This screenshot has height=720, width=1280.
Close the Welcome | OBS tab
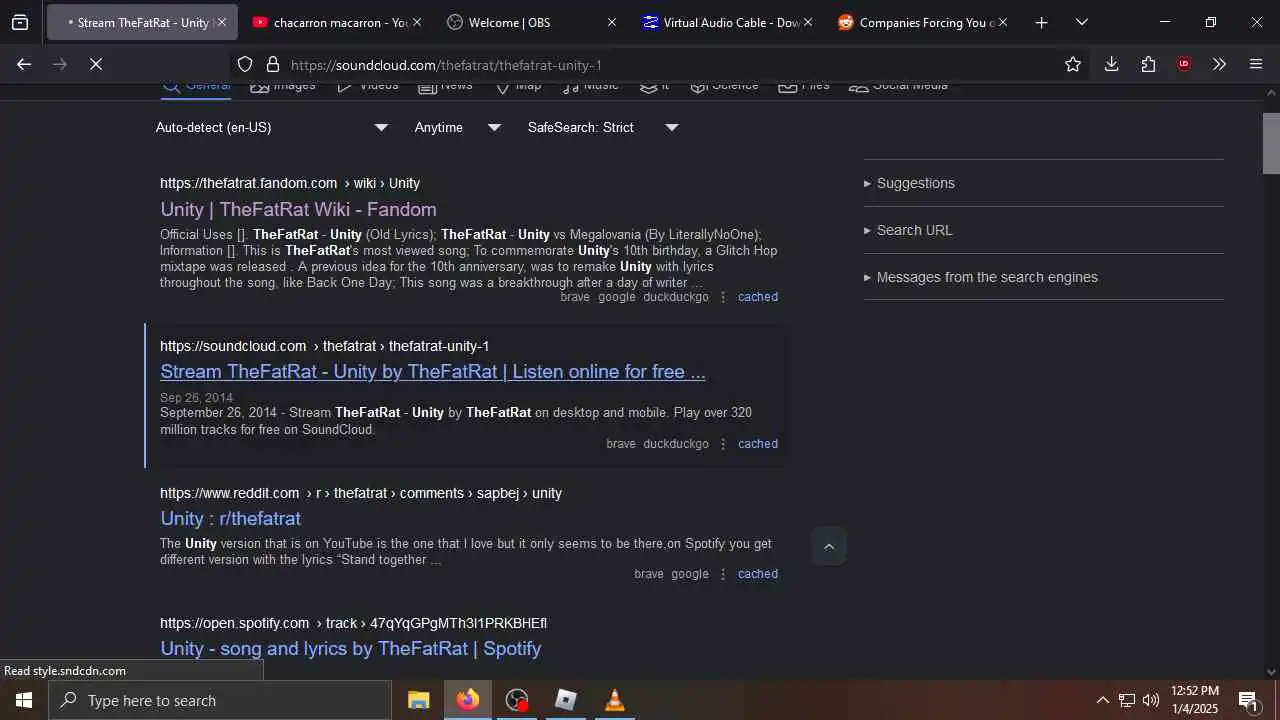pos(612,22)
